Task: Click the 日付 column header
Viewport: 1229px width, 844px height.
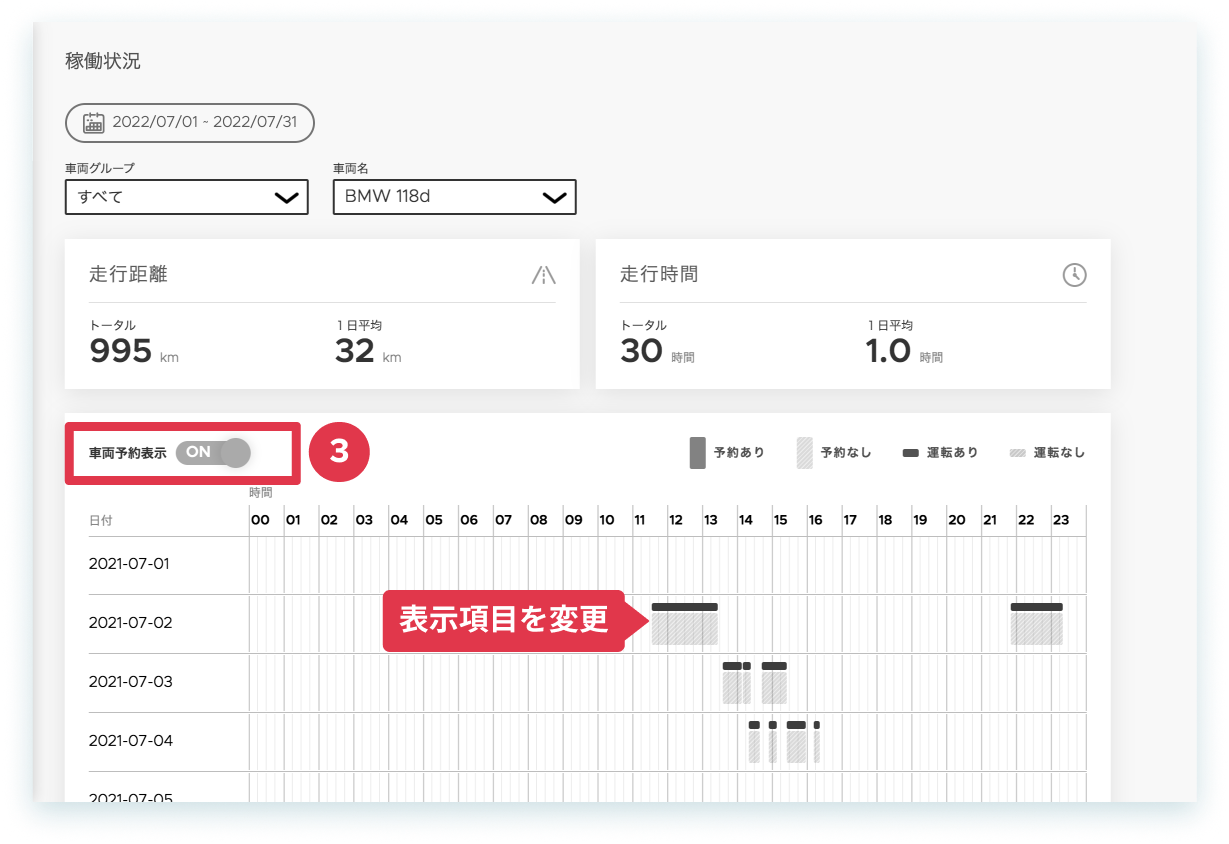Action: (x=100, y=521)
